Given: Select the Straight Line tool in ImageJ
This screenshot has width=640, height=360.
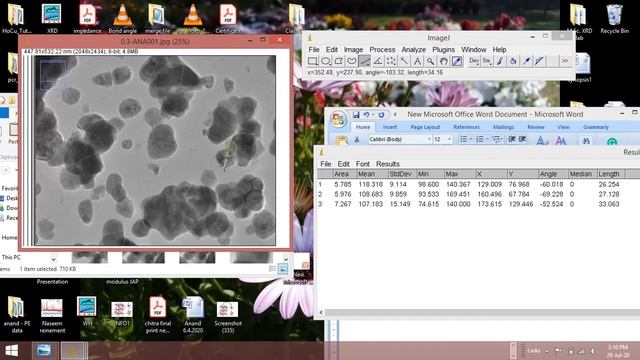Looking at the screenshot, I should pos(365,61).
